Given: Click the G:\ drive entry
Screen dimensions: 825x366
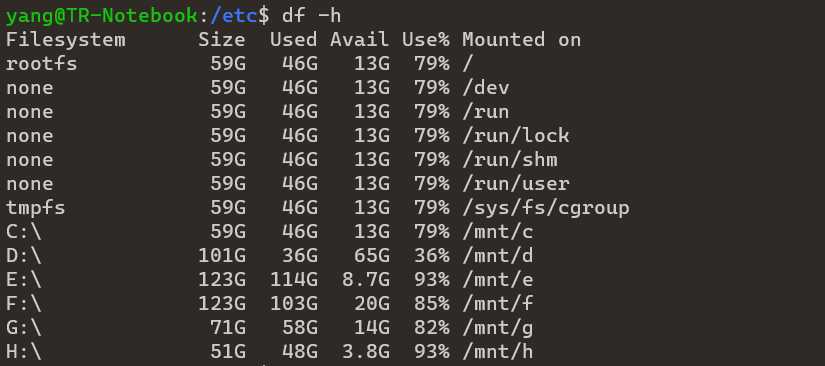Looking at the screenshot, I should [x=24, y=328].
